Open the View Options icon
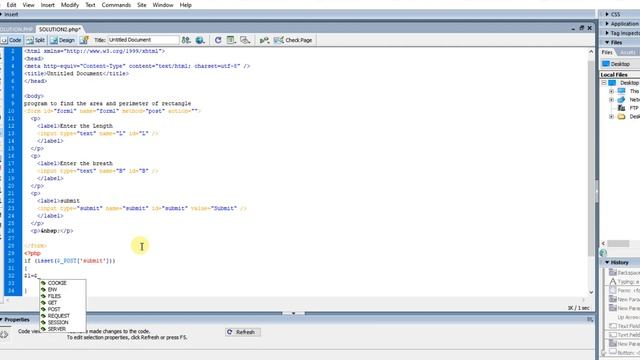This screenshot has height=360, width=640. pyautogui.click(x=231, y=40)
